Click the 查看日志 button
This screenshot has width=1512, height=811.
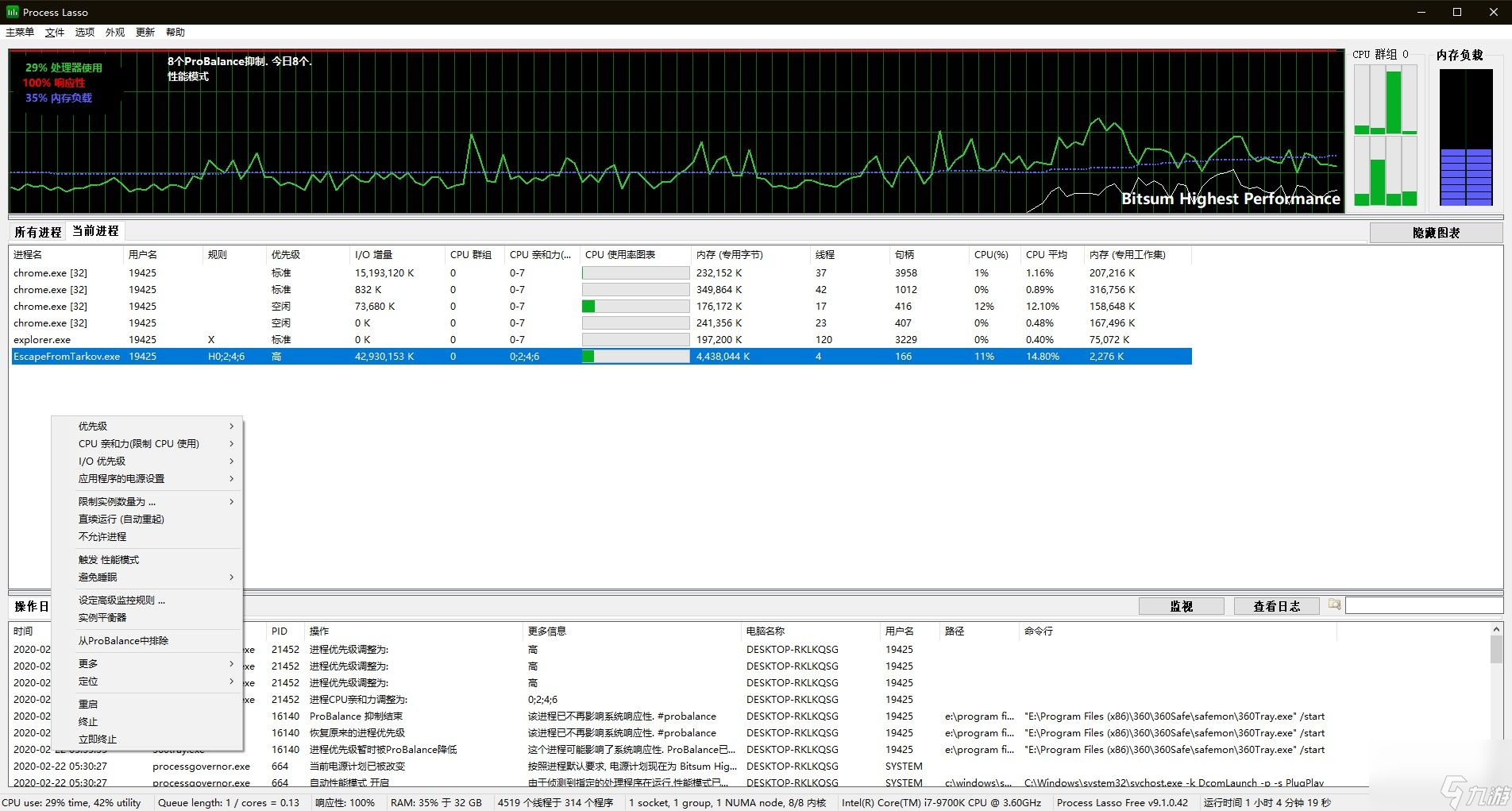coord(1276,606)
